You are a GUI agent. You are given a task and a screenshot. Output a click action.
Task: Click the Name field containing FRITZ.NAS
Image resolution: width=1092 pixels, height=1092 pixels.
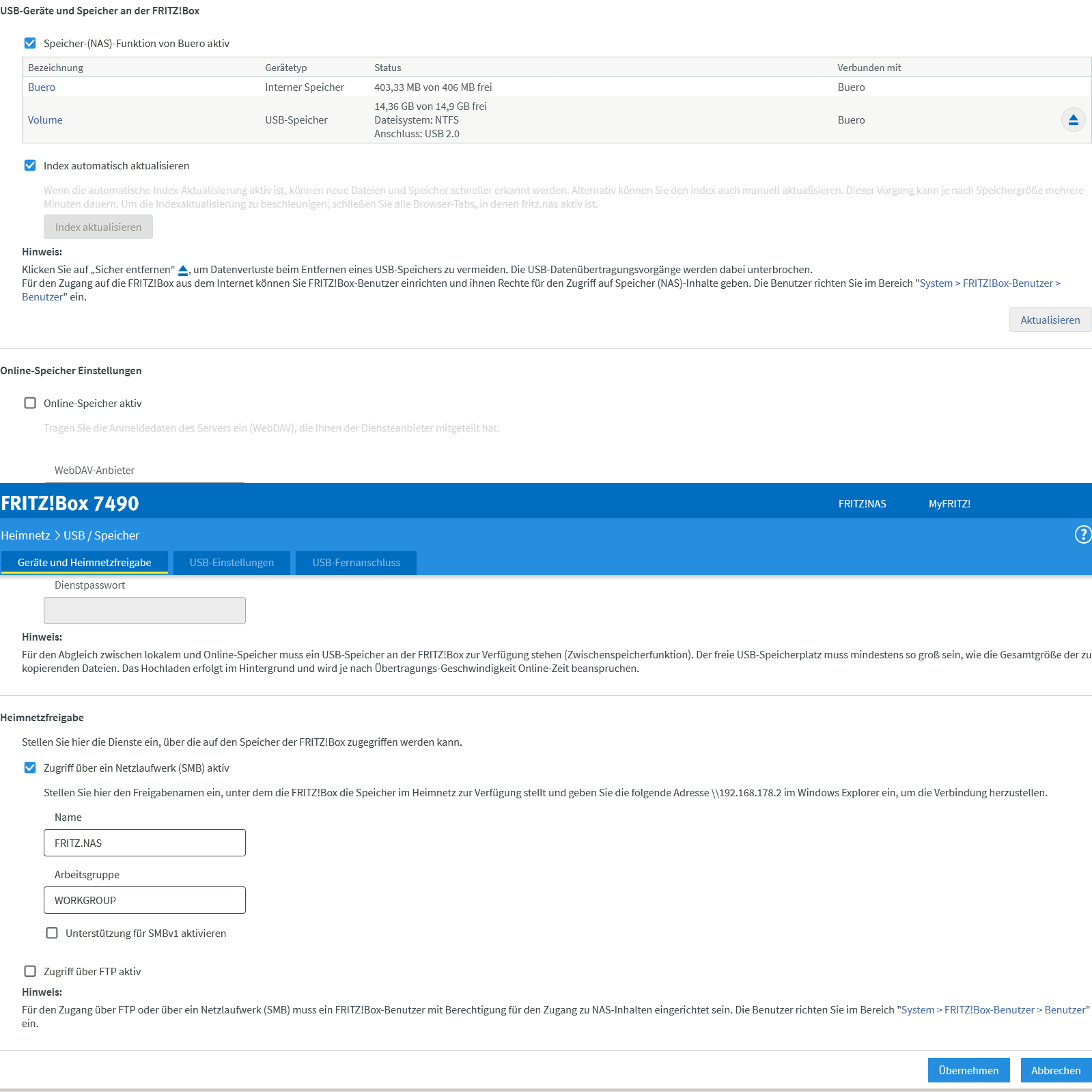coord(145,843)
